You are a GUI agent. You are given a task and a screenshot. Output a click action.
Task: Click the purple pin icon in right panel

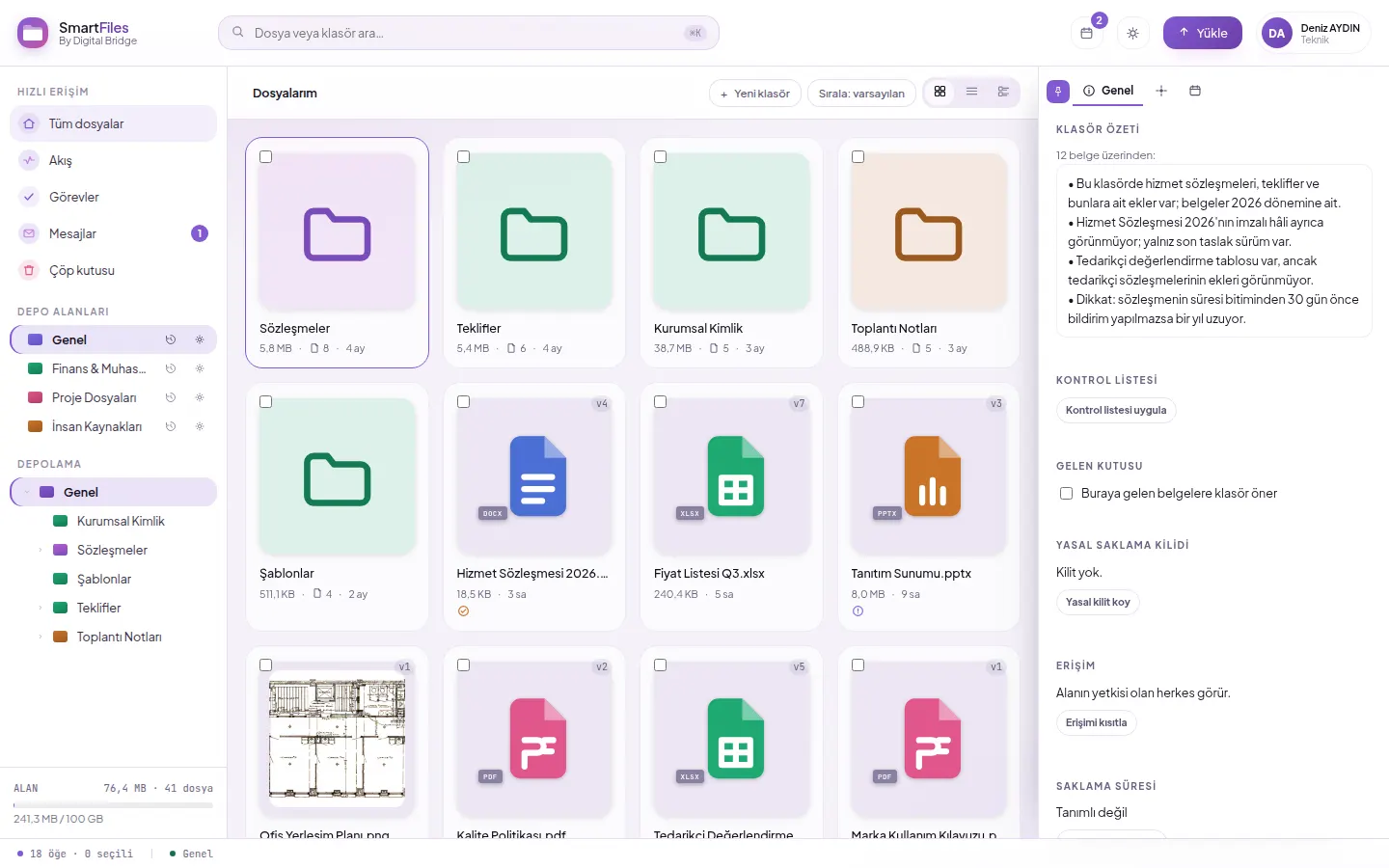pyautogui.click(x=1058, y=91)
